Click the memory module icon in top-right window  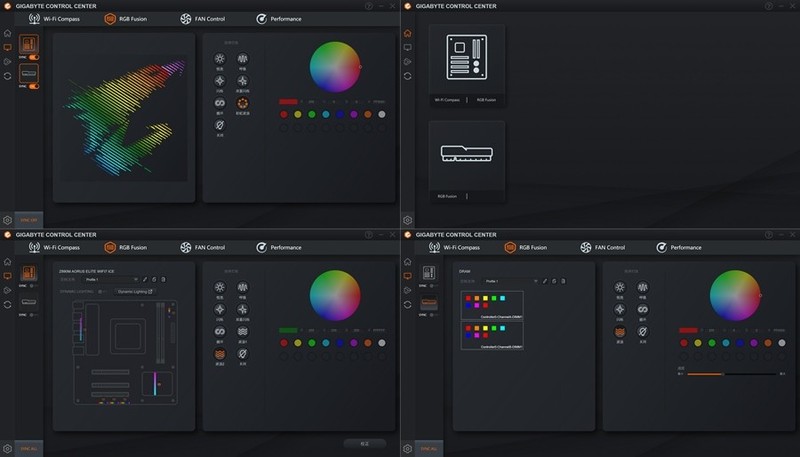point(466,154)
